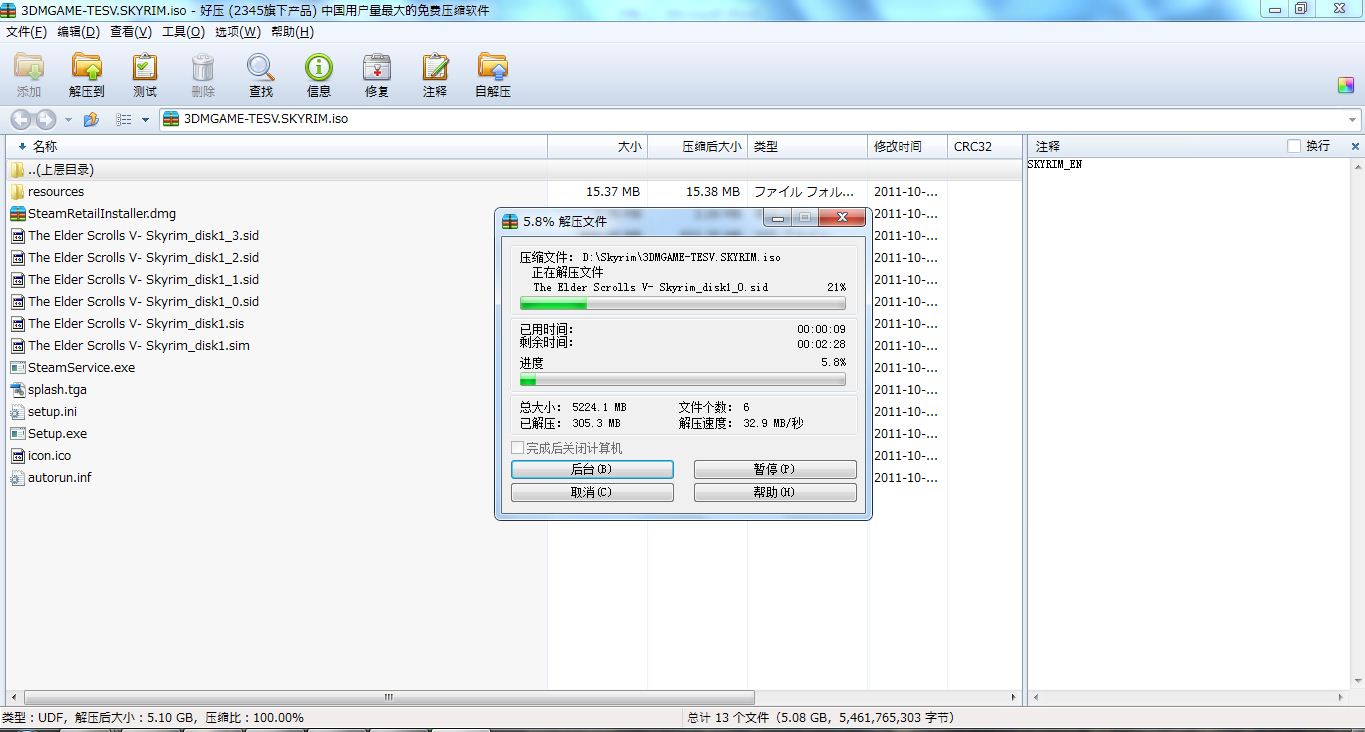Click the setup.ini file icon
This screenshot has height=732, width=1365.
(x=18, y=411)
